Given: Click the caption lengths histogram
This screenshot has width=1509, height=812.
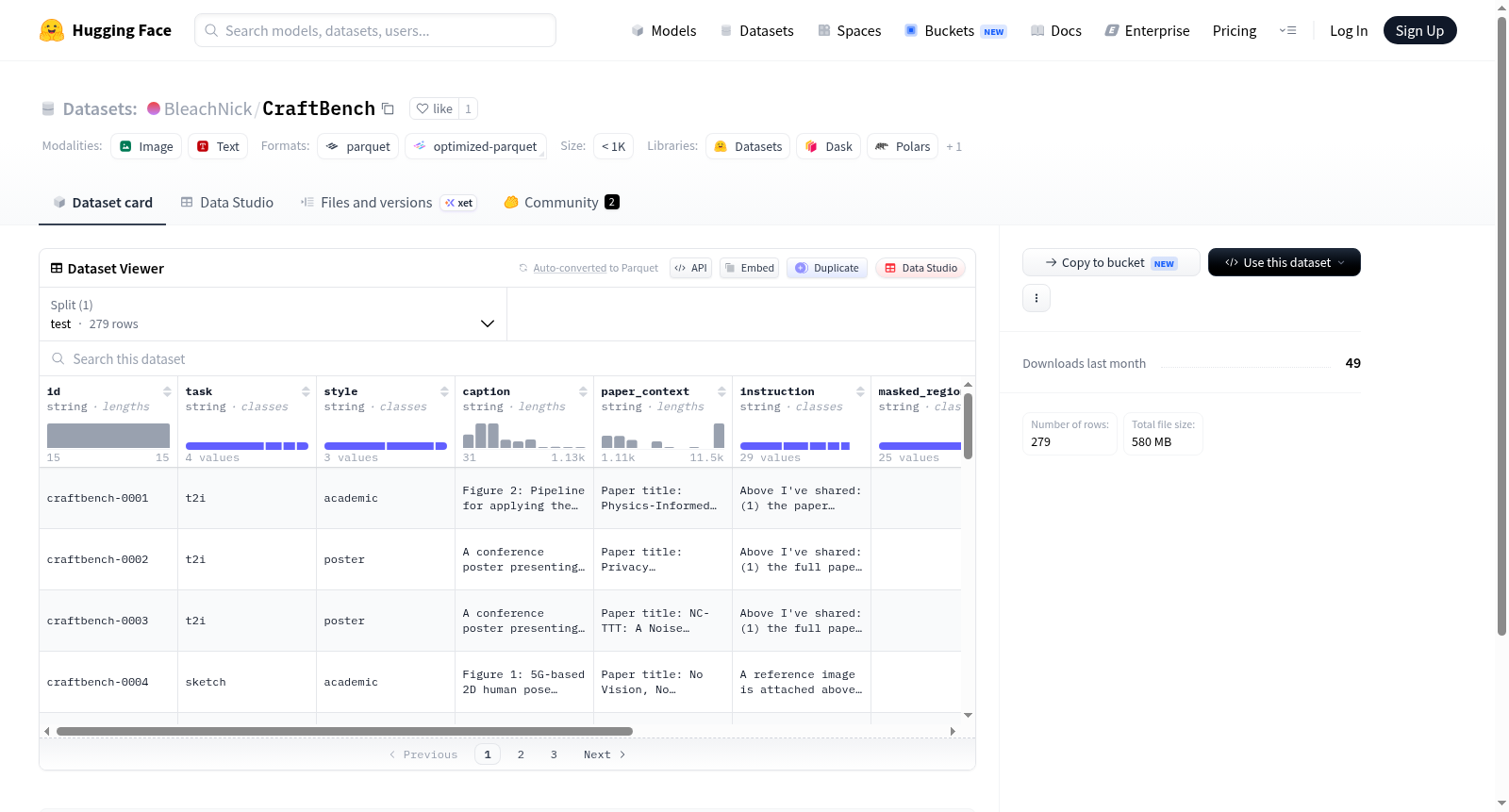Looking at the screenshot, I should [524, 436].
